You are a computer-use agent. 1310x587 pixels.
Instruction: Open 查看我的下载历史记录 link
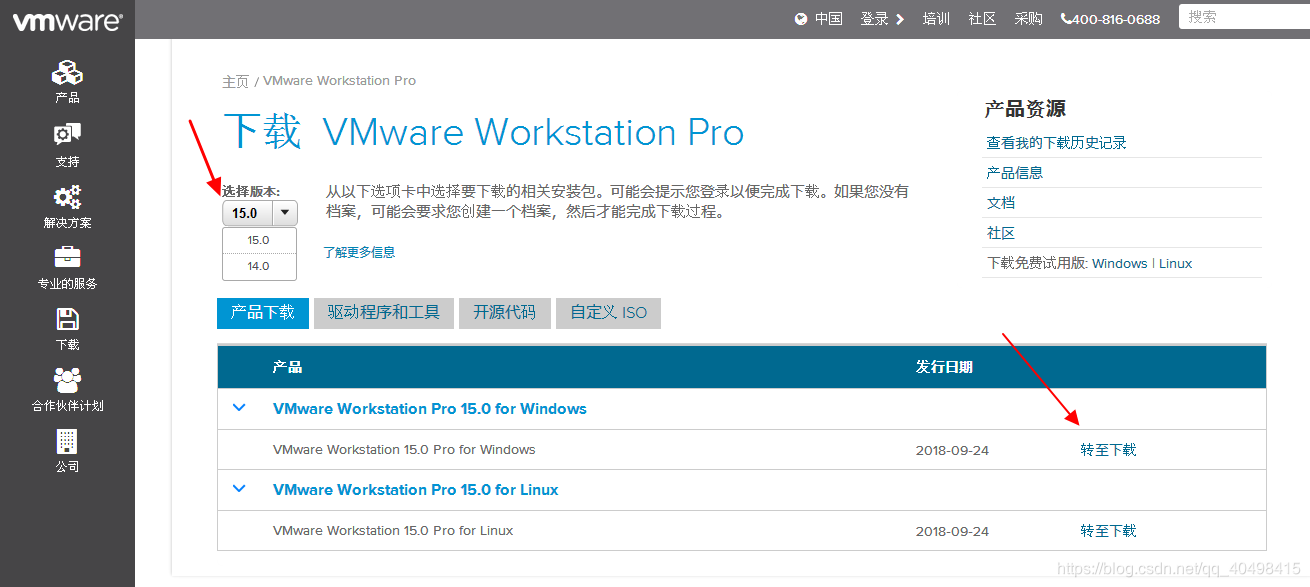[1056, 143]
